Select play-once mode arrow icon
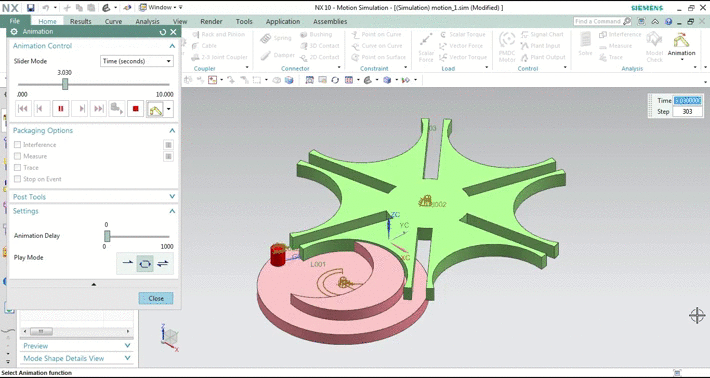This screenshot has width=710, height=378. 128,263
